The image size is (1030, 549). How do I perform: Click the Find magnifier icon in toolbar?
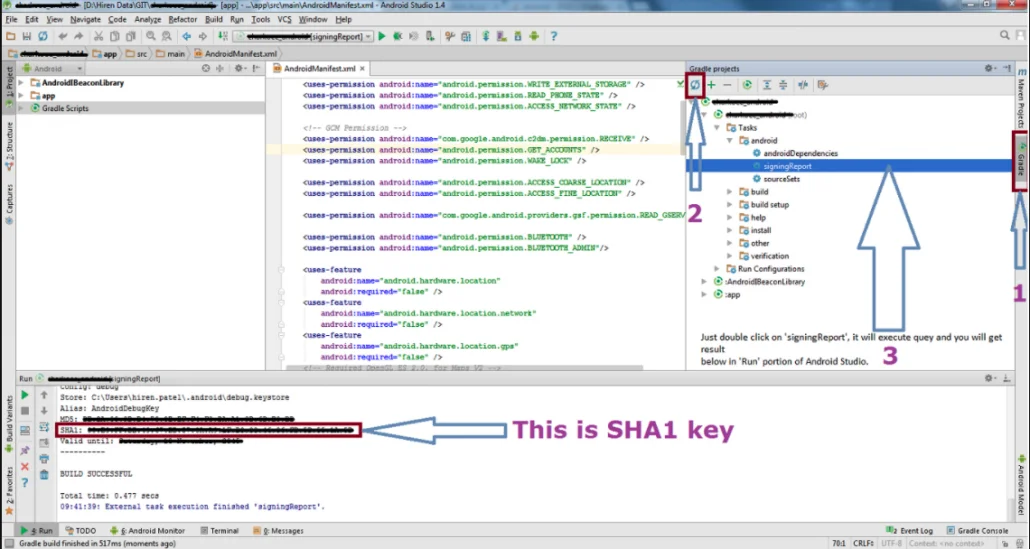[150, 36]
